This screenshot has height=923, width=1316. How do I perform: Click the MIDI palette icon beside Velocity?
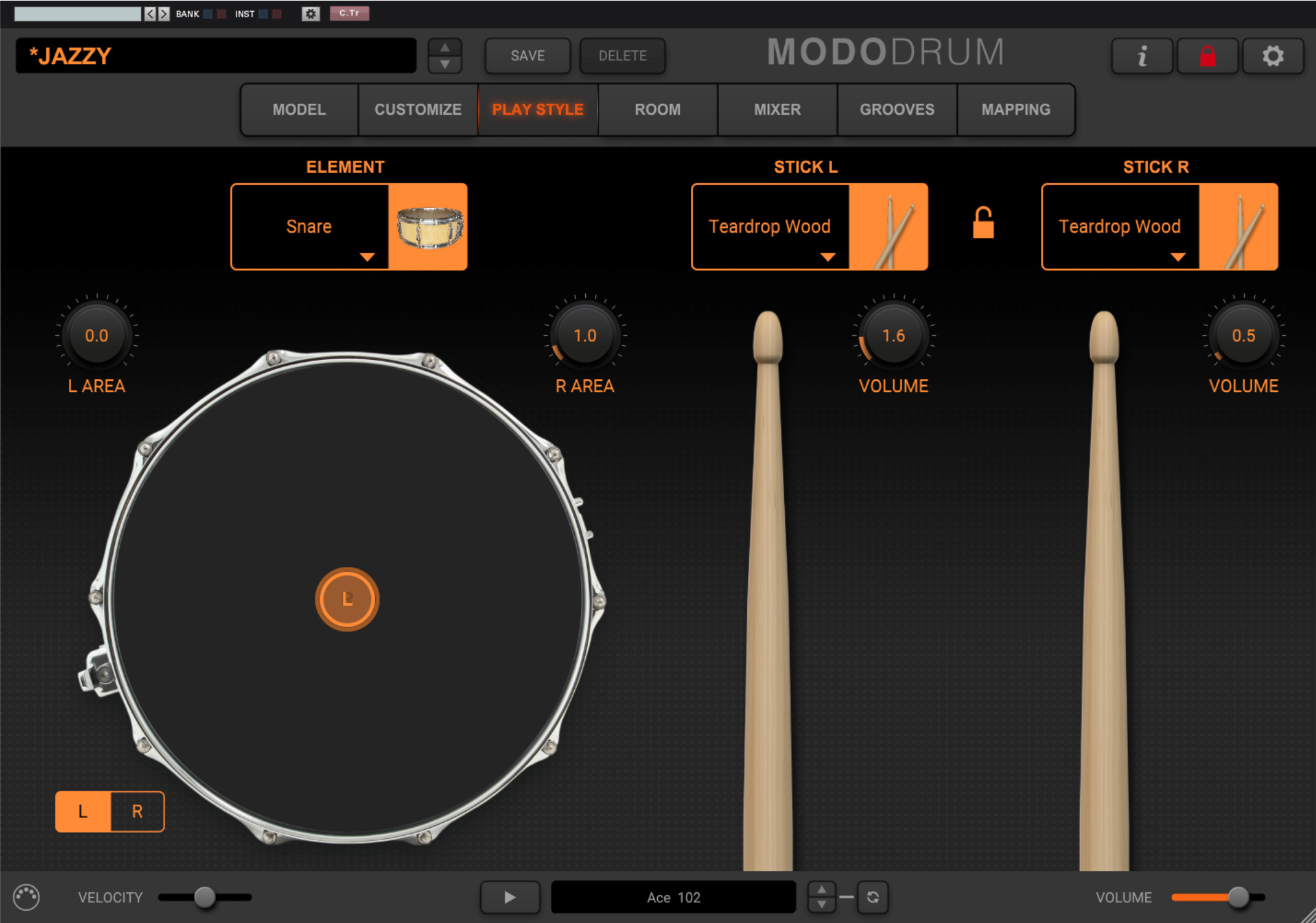point(26,897)
